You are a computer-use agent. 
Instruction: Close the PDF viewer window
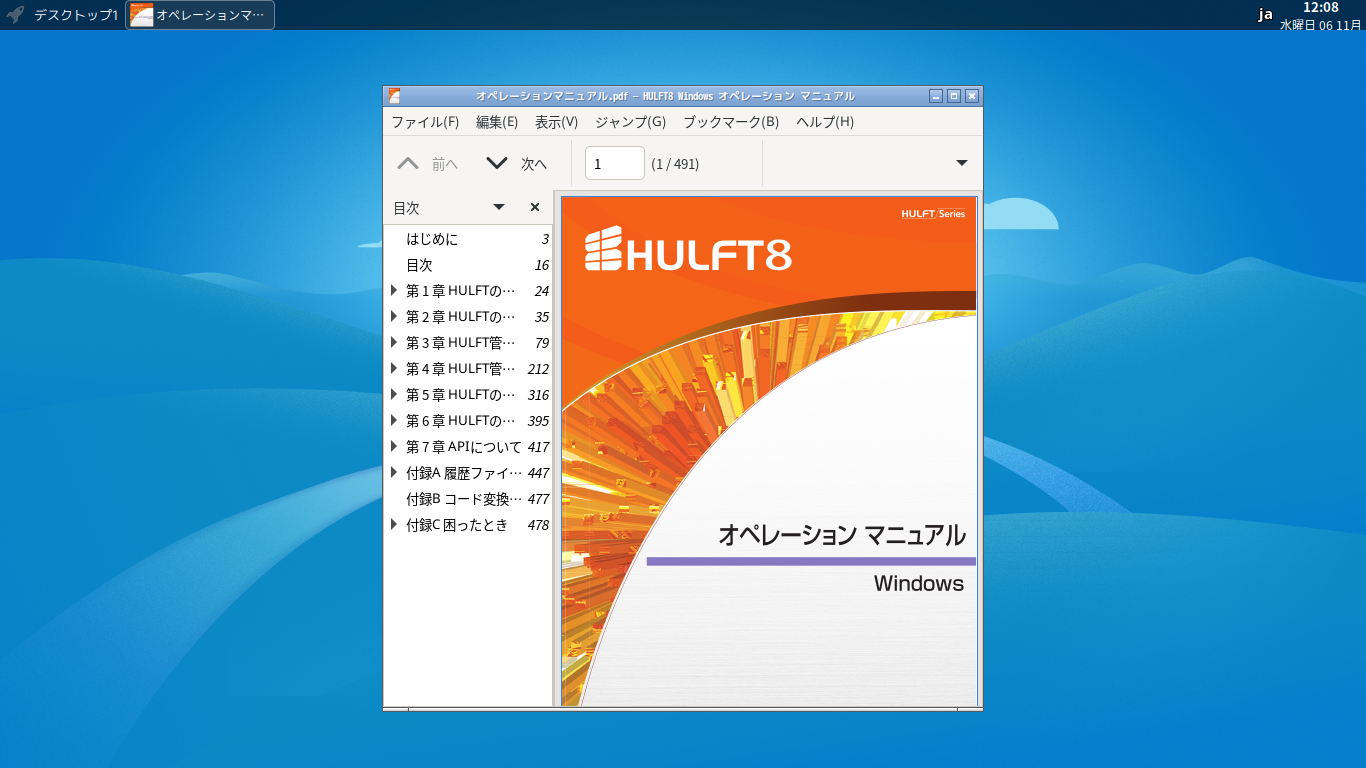972,96
